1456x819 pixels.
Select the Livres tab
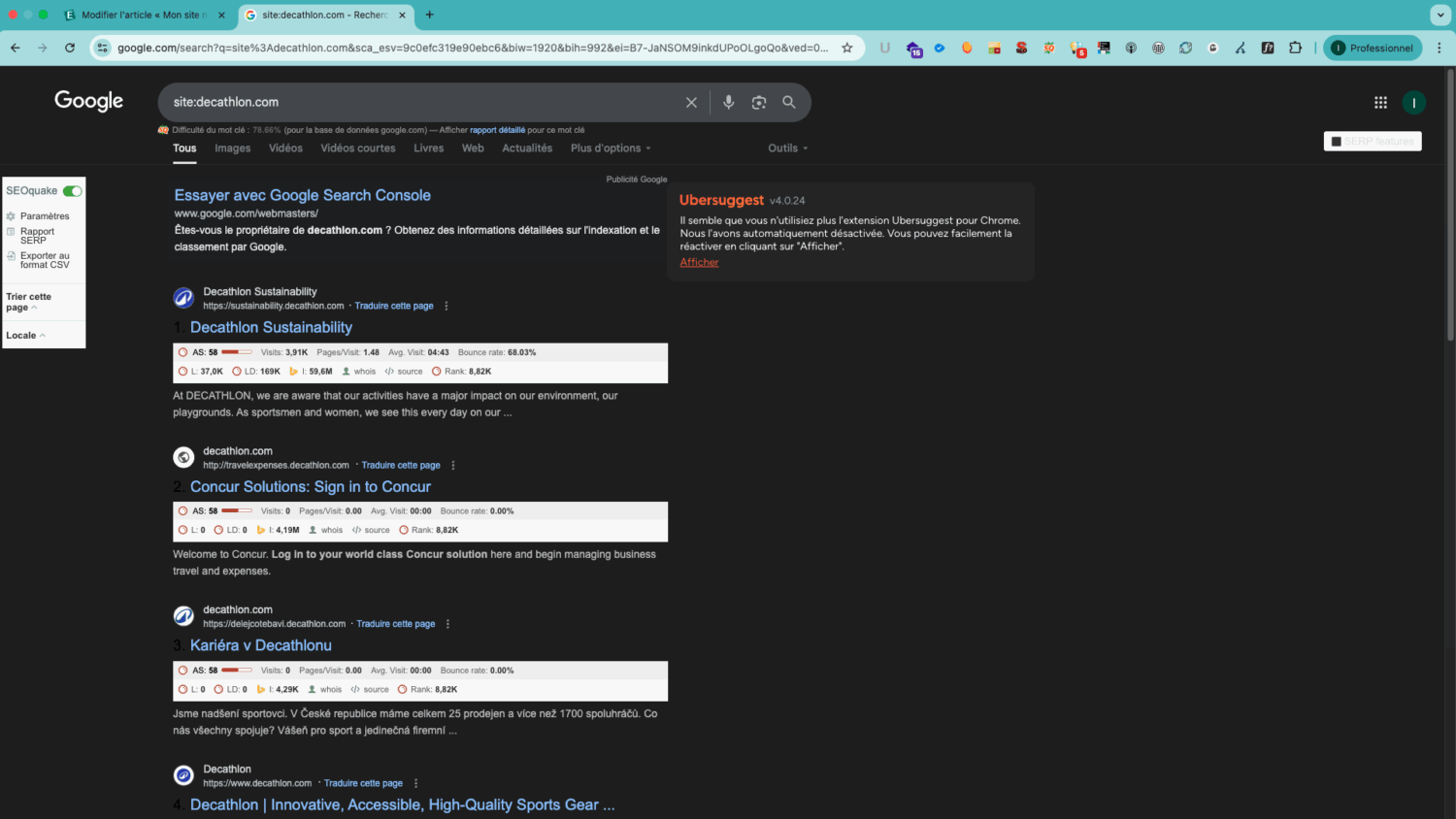428,148
